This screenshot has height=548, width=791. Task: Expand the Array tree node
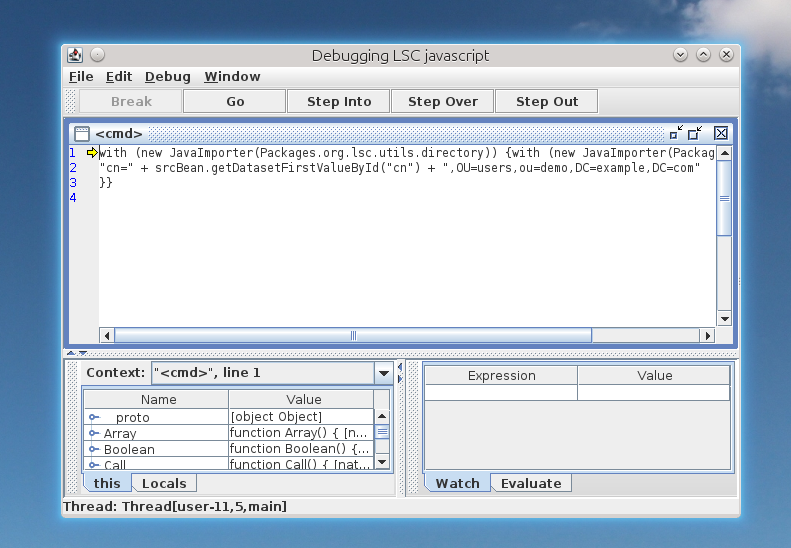point(94,433)
